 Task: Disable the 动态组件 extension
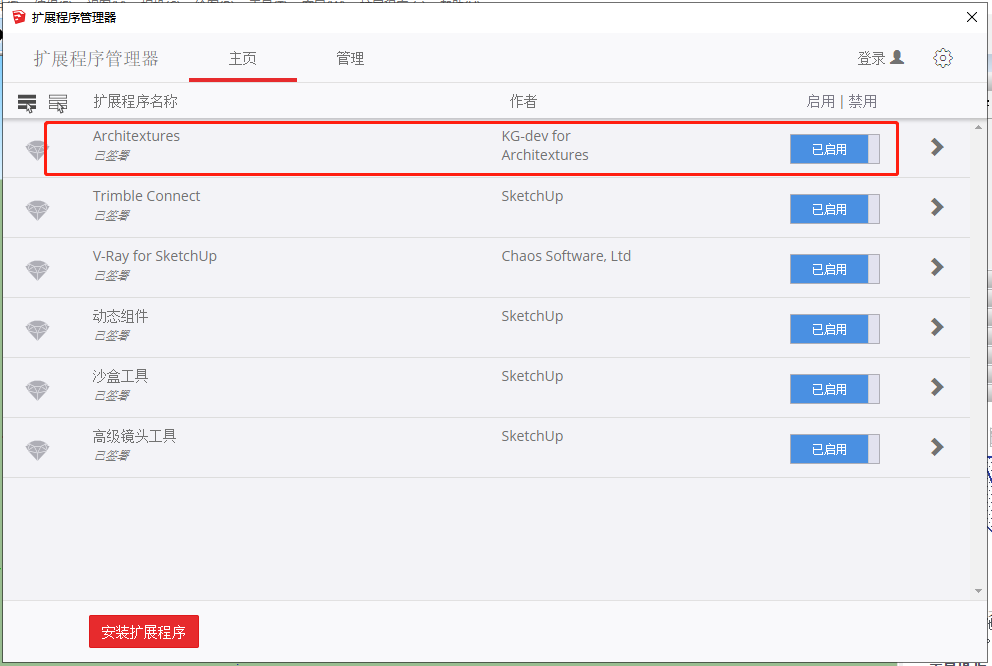point(834,329)
